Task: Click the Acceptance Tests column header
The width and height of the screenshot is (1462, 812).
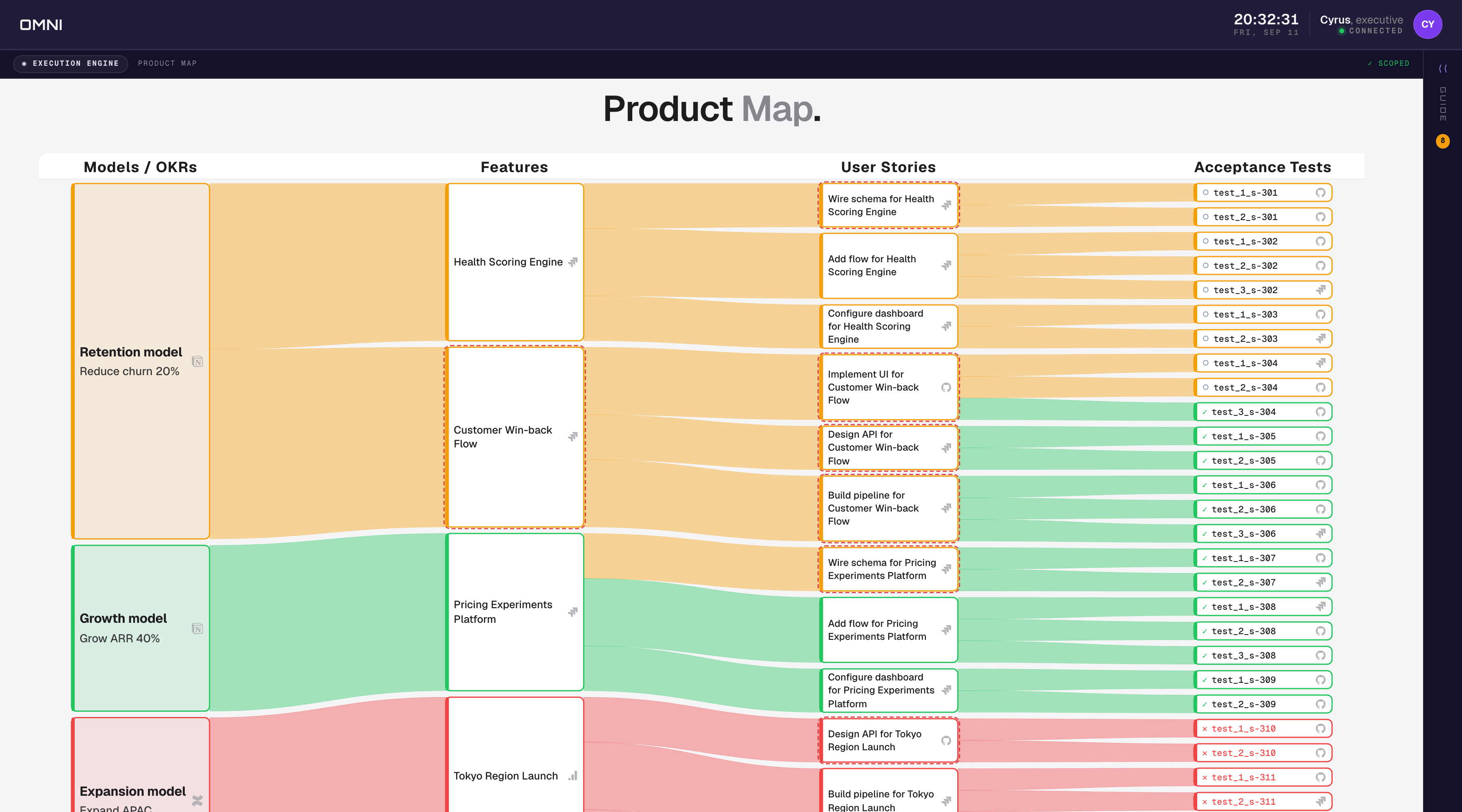Action: point(1262,167)
